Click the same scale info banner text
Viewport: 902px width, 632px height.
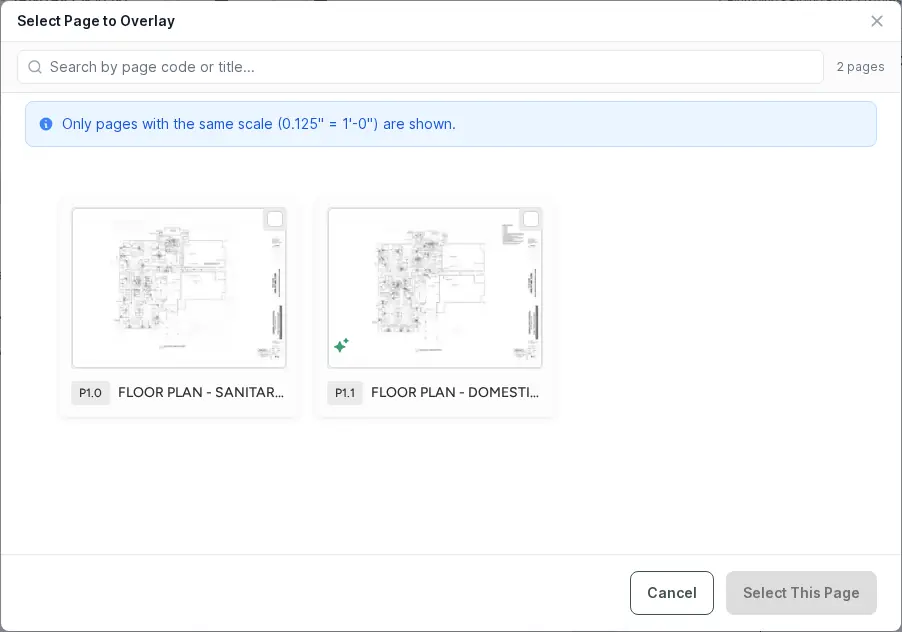coord(259,124)
